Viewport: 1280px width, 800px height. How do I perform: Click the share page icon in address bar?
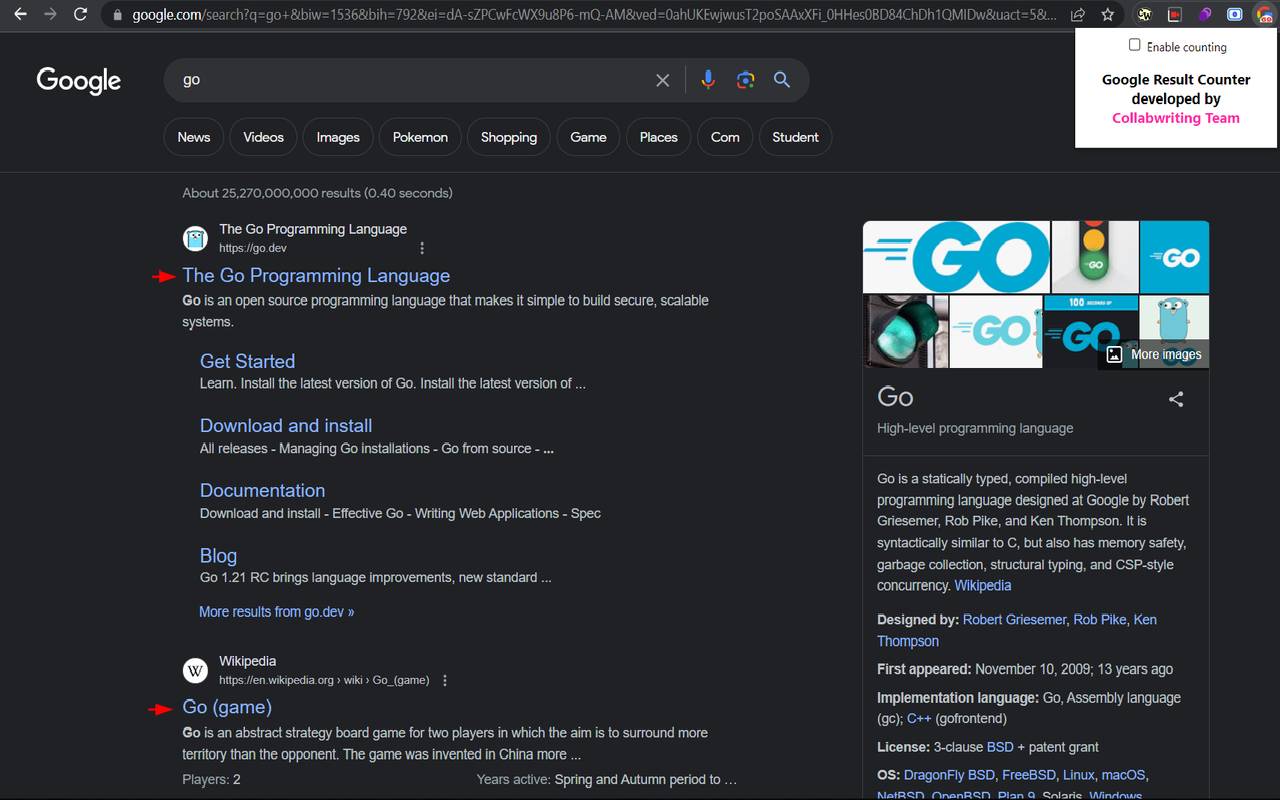(x=1078, y=15)
